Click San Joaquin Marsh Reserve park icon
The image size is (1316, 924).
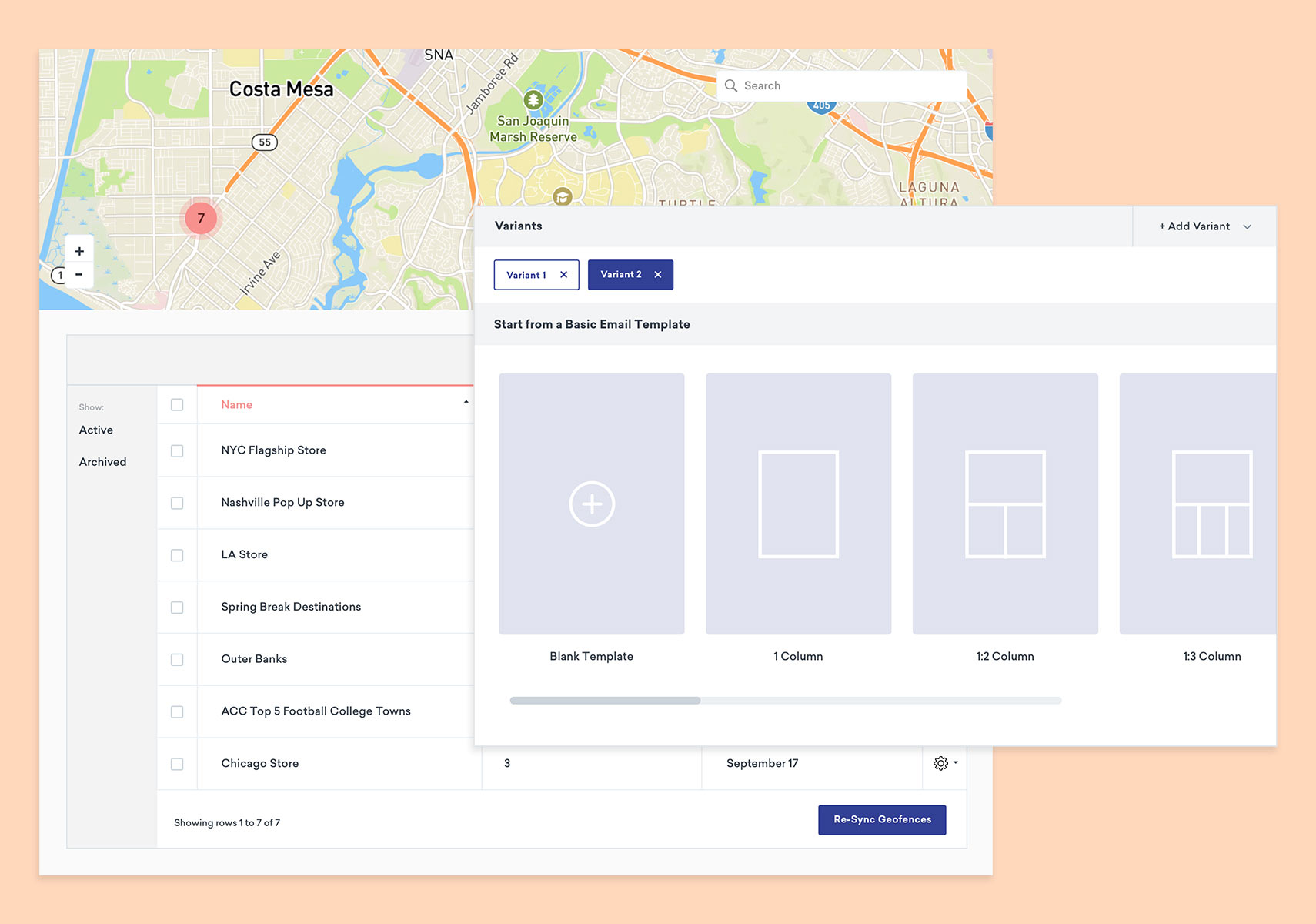(533, 100)
